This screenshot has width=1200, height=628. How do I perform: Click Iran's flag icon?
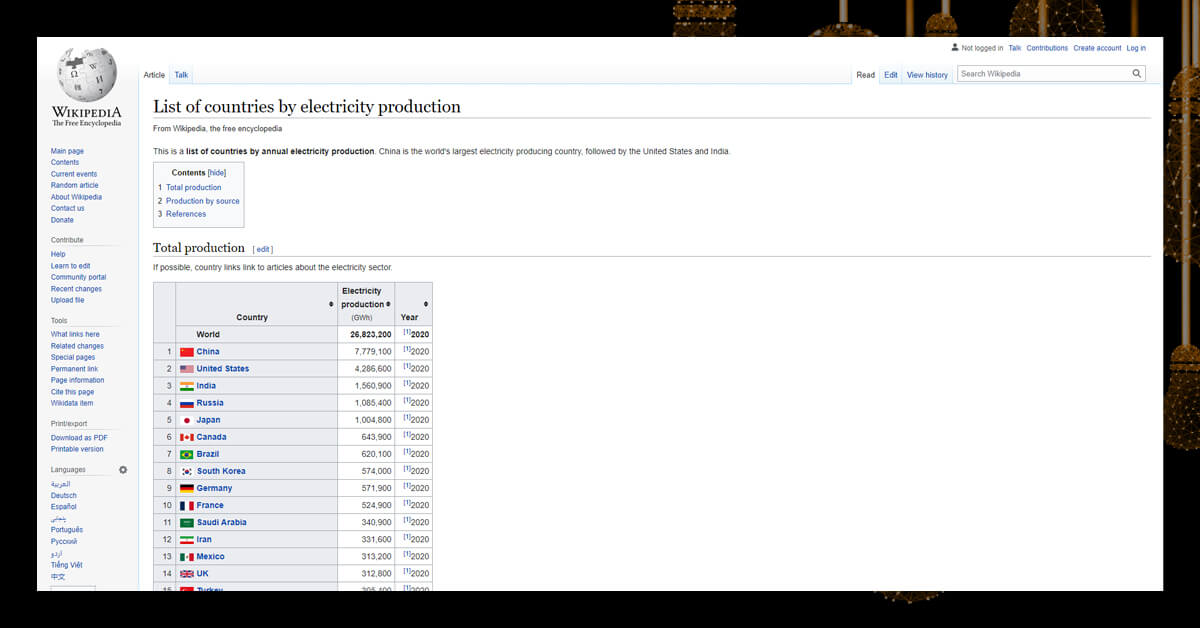[187, 539]
